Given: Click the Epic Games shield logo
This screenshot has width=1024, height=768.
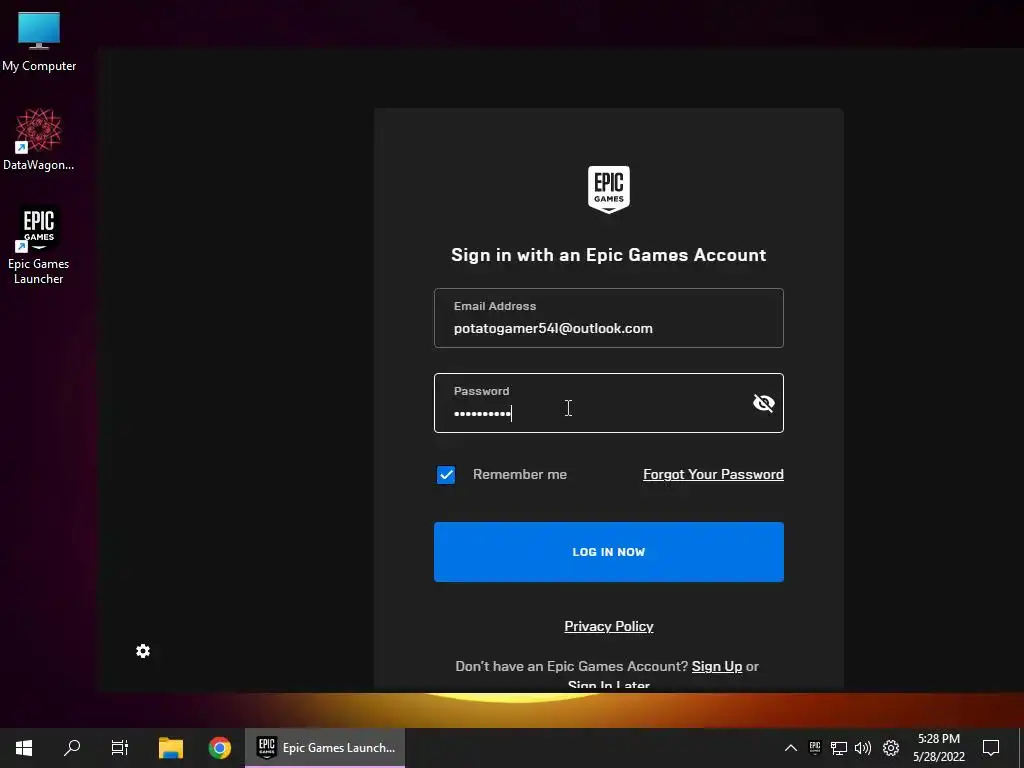Looking at the screenshot, I should pyautogui.click(x=609, y=189).
